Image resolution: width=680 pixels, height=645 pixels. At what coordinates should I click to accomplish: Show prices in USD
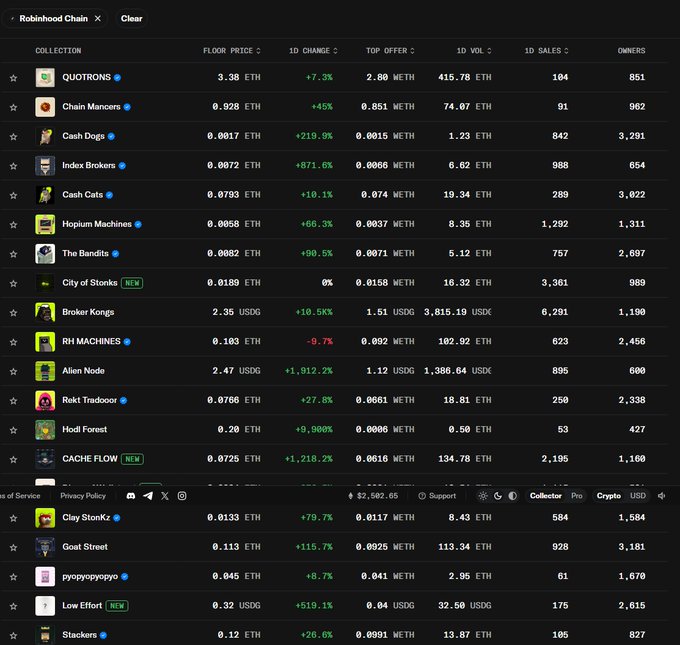[638, 496]
